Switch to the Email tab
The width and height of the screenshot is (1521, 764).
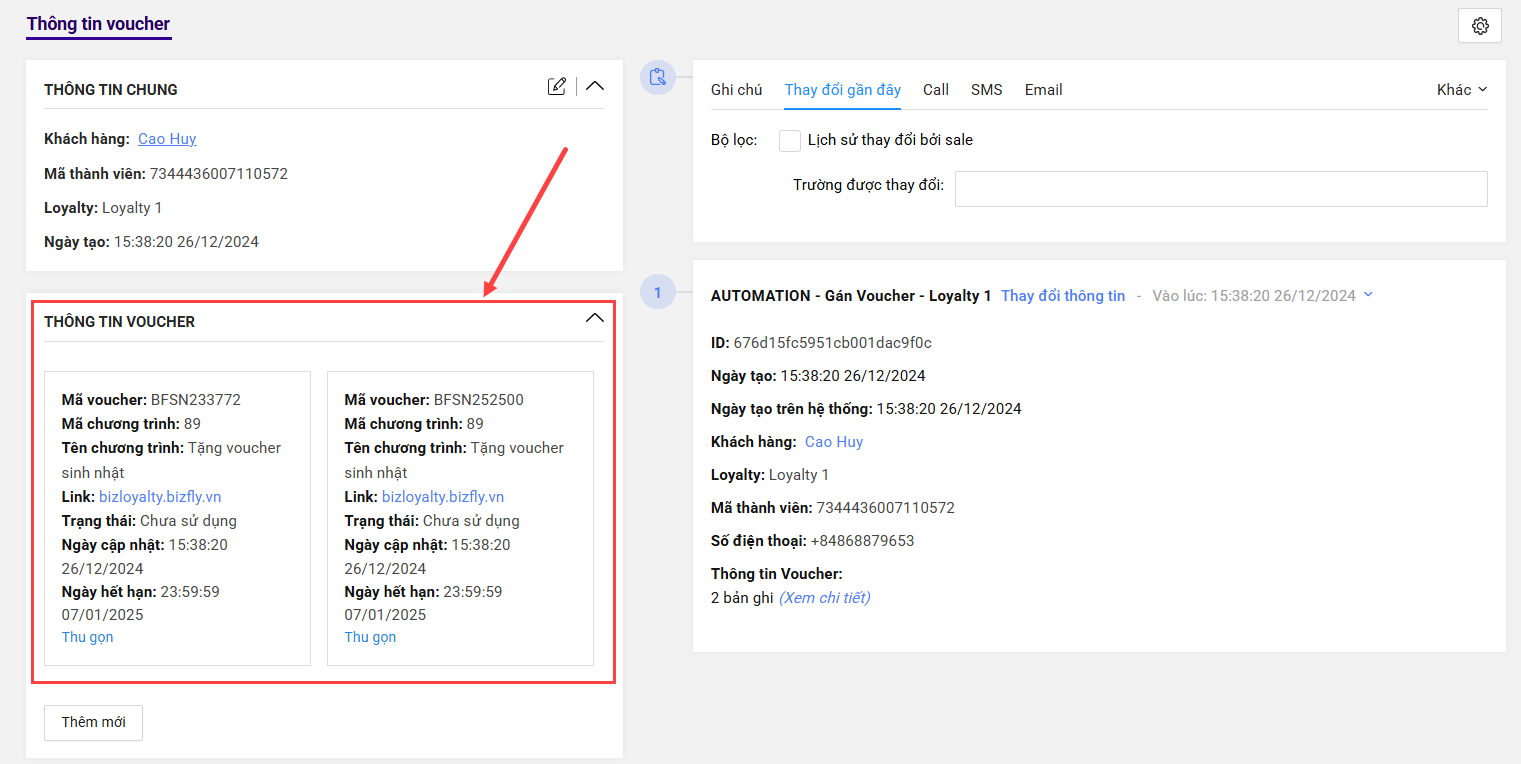click(1043, 89)
